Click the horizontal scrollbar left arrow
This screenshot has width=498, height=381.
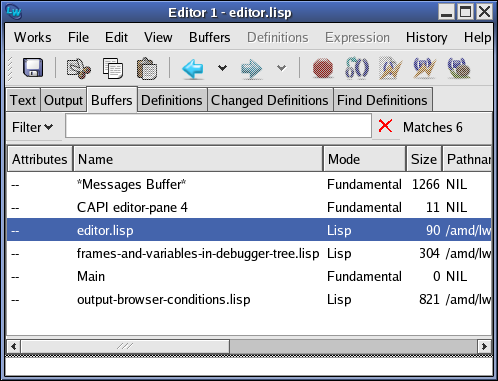[x=14, y=346]
